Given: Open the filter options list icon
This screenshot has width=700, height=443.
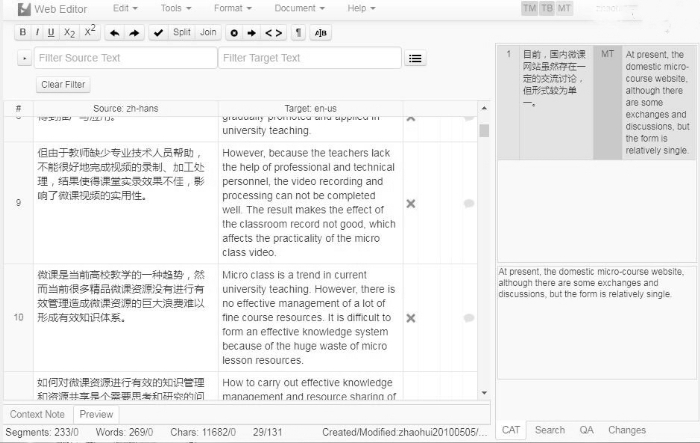Looking at the screenshot, I should pos(415,58).
